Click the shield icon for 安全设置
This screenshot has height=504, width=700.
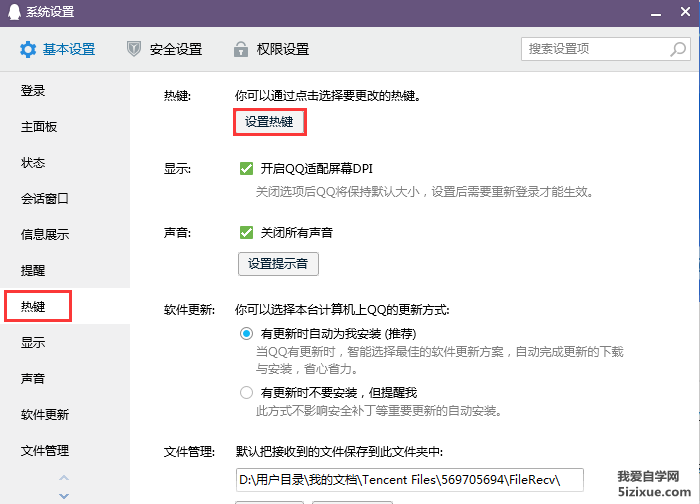tap(133, 49)
